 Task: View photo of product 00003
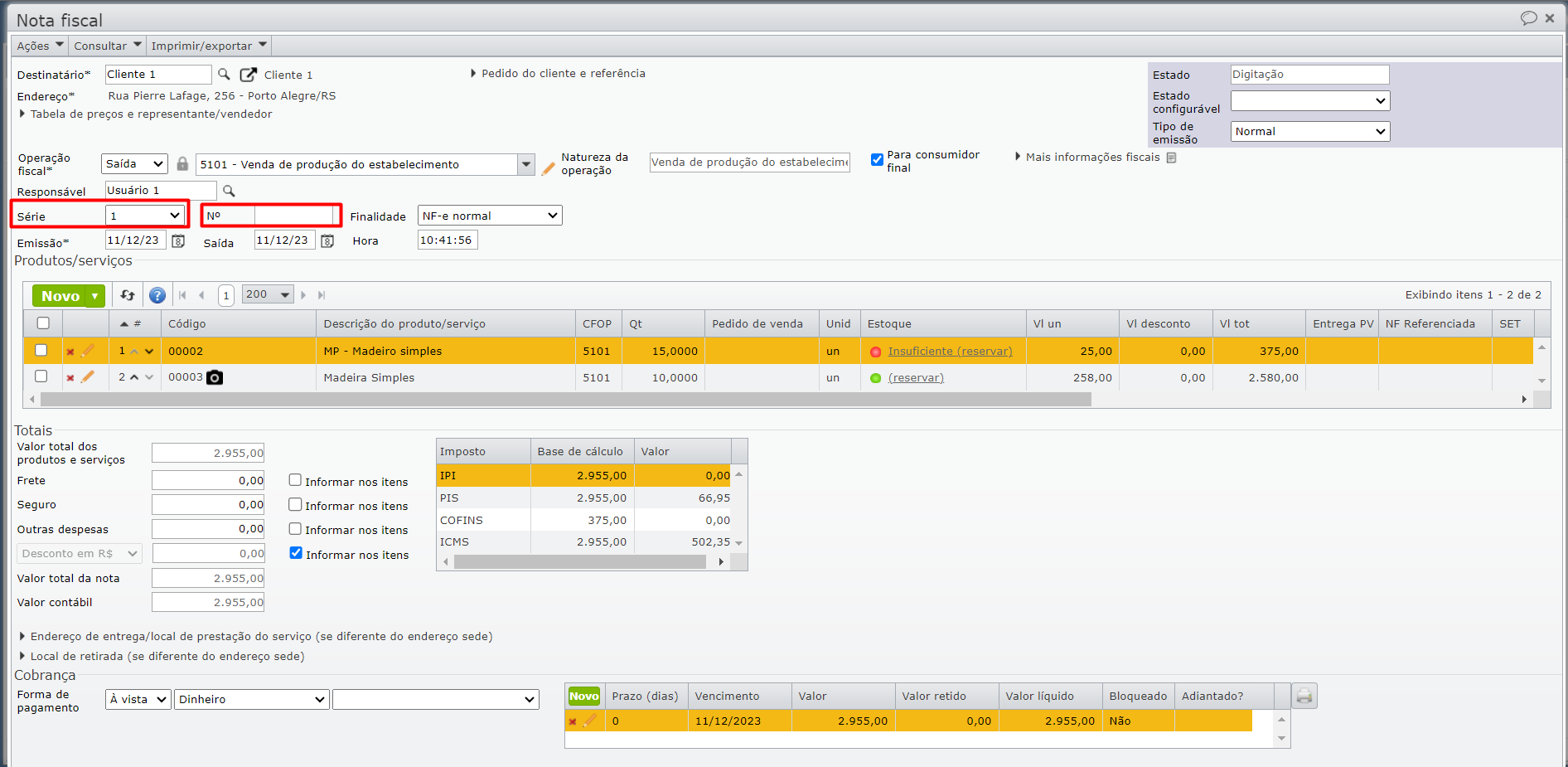[215, 377]
